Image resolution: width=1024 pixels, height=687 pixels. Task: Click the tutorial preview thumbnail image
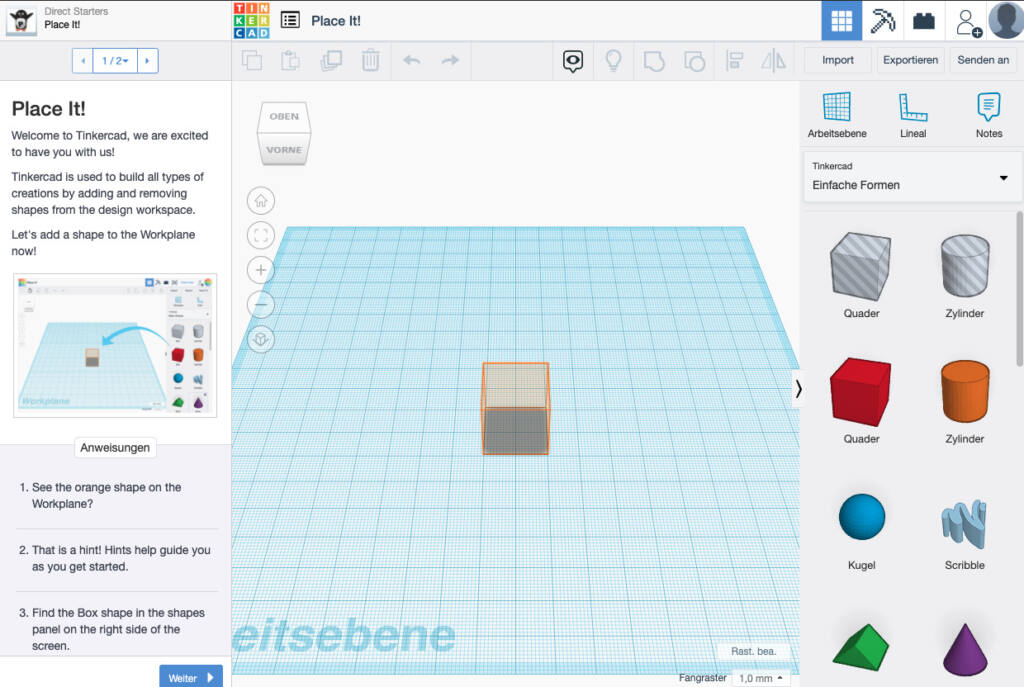click(115, 345)
